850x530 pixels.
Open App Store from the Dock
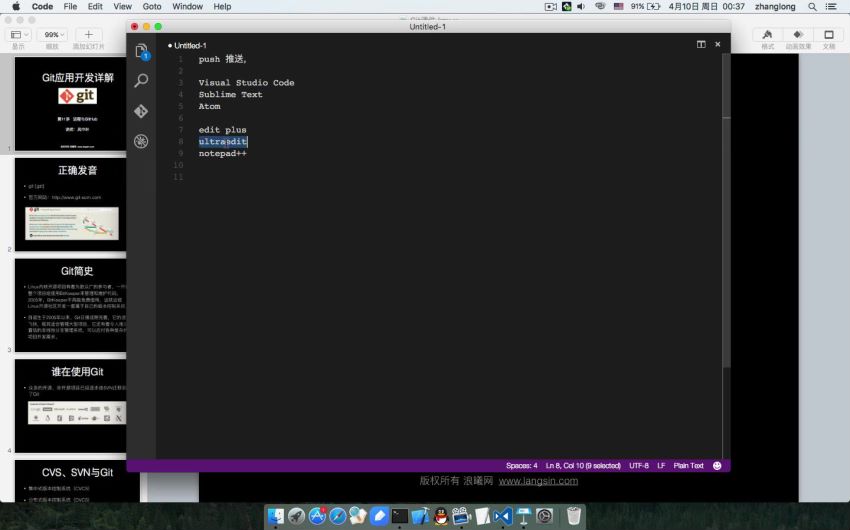pyautogui.click(x=317, y=516)
